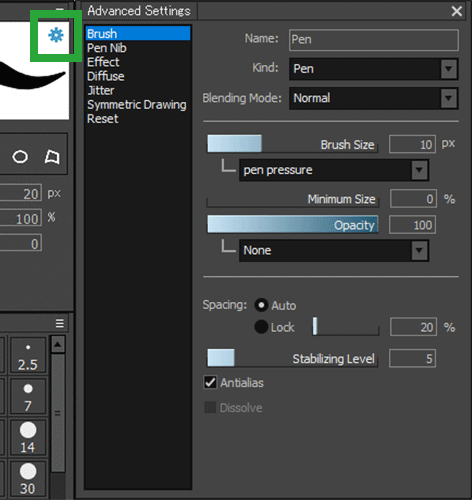Viewport: 472px width, 500px height.
Task: Open the Effect settings category
Action: (x=138, y=62)
